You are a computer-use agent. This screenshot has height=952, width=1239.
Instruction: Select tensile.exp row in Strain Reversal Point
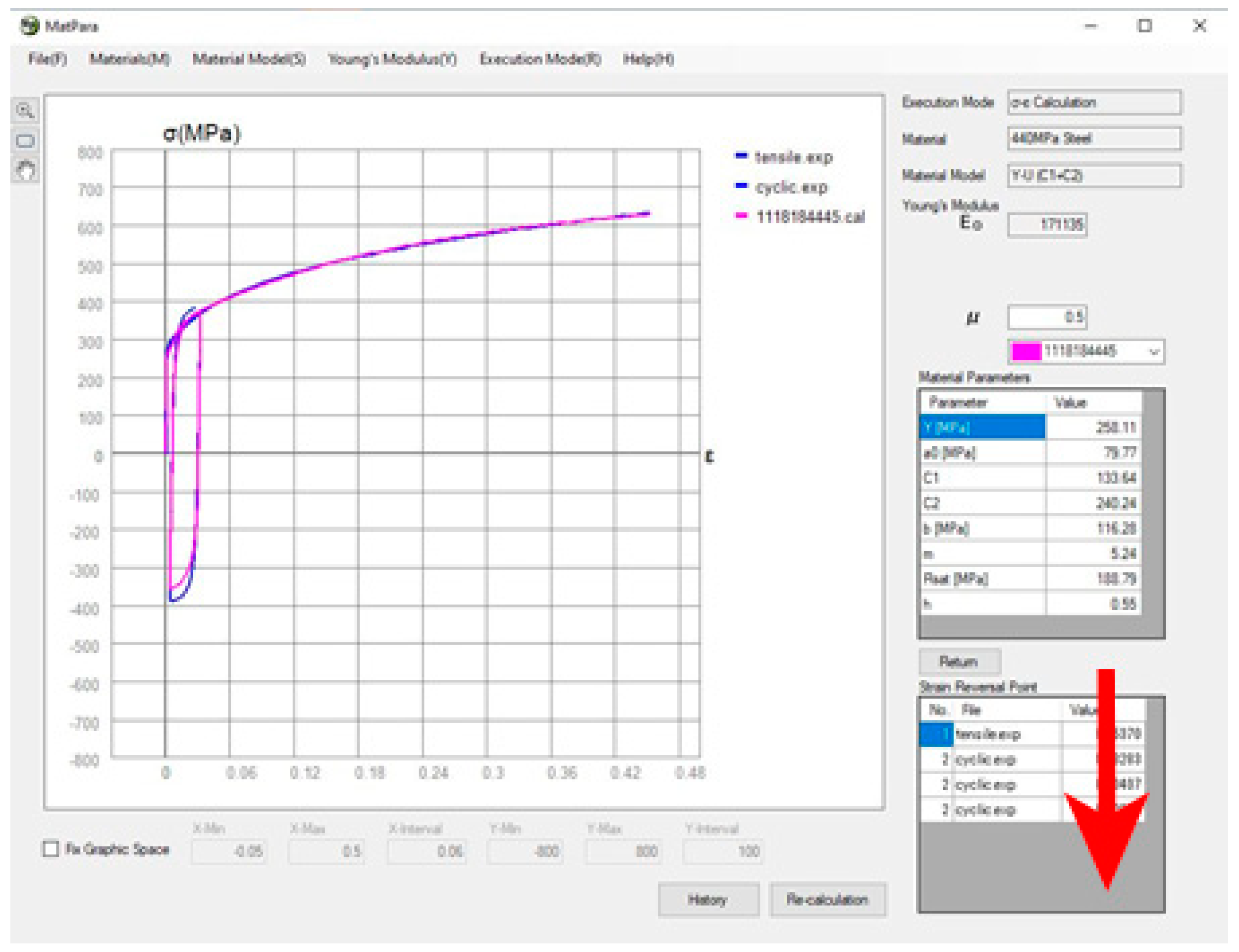coord(988,734)
